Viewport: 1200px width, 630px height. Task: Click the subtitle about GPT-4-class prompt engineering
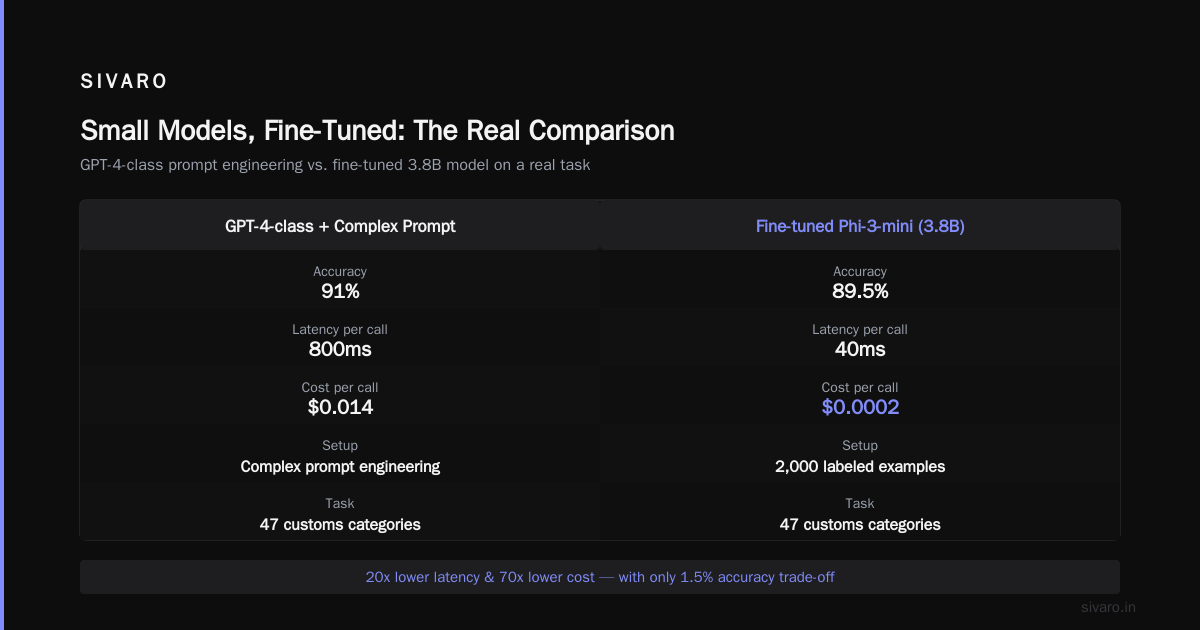[x=335, y=165]
